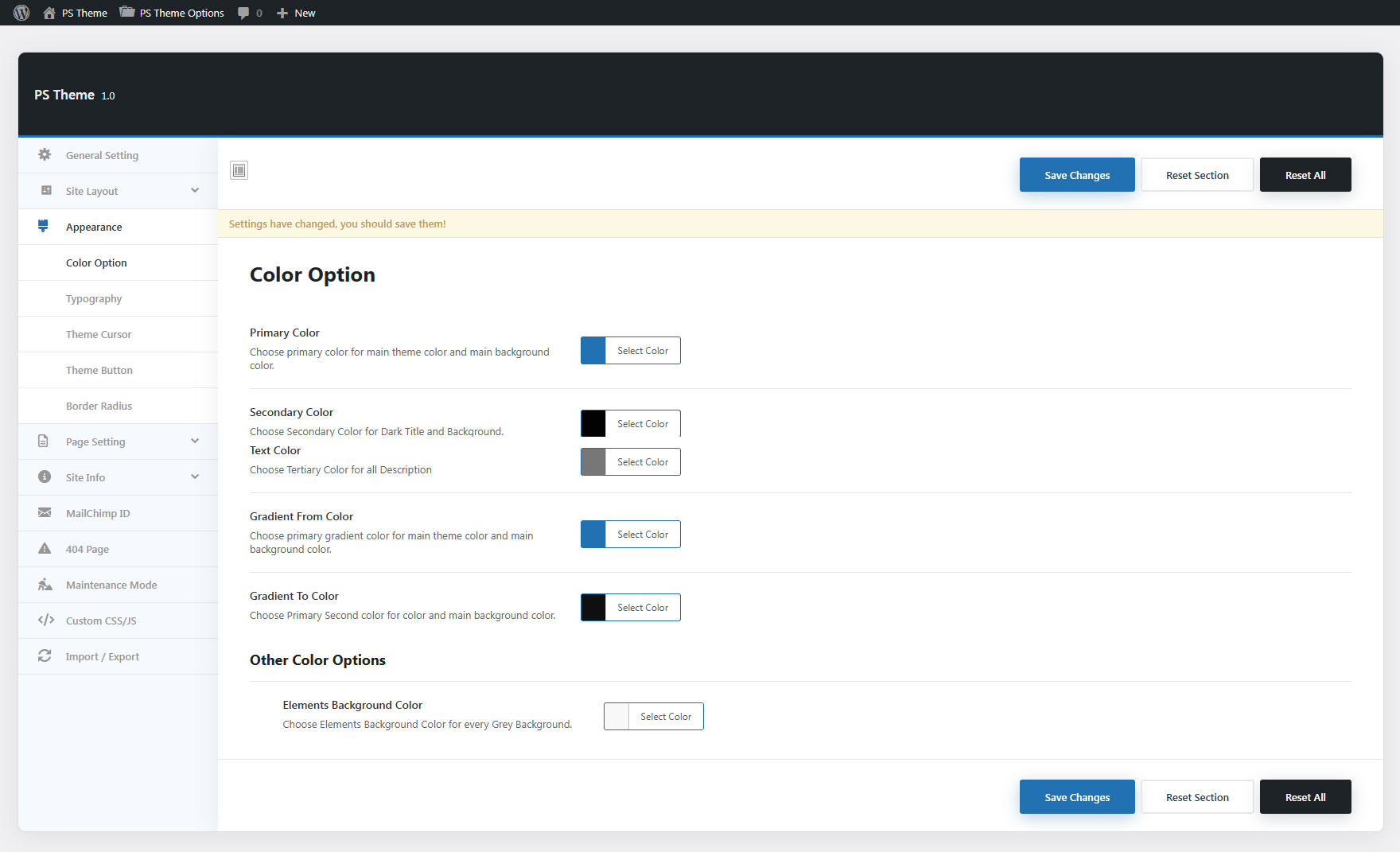Toggle the expand all sections icon
The width and height of the screenshot is (1400, 852).
239,170
